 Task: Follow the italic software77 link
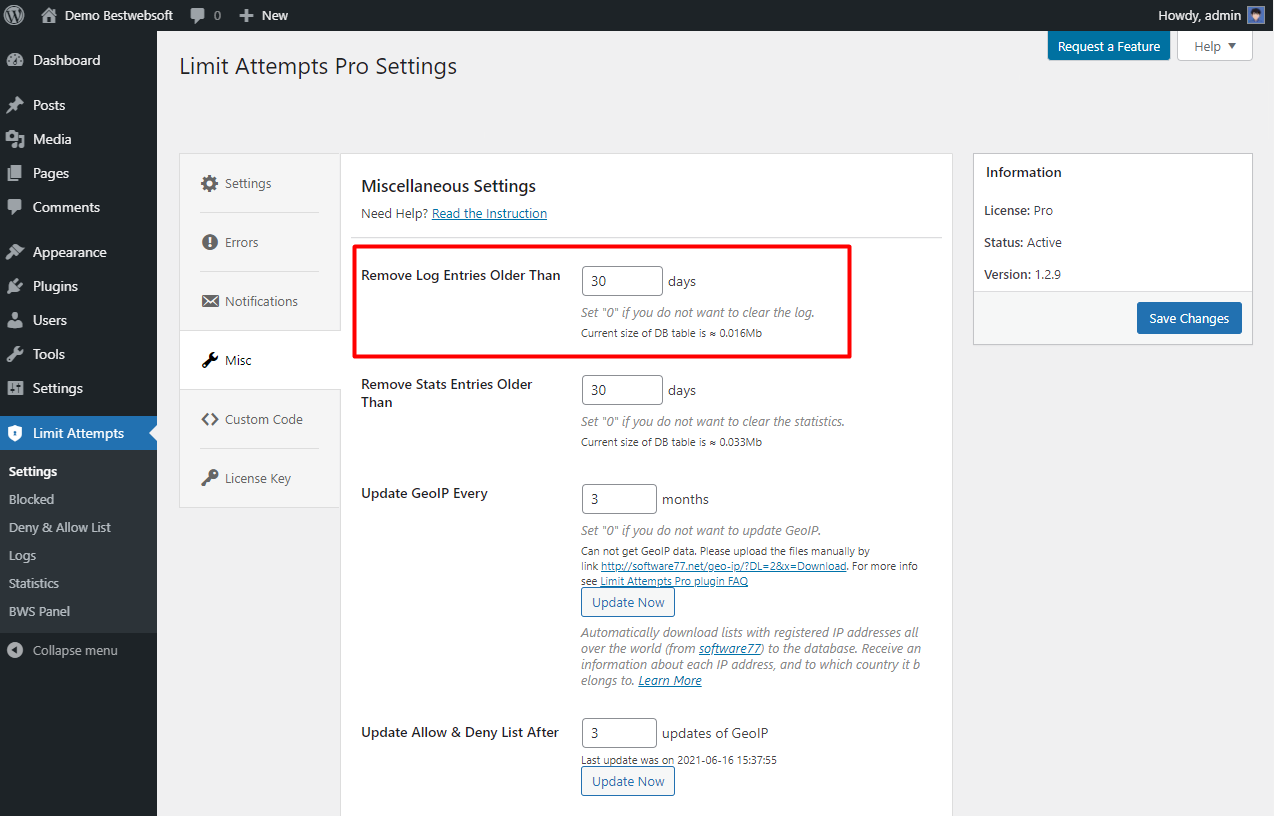pos(730,648)
